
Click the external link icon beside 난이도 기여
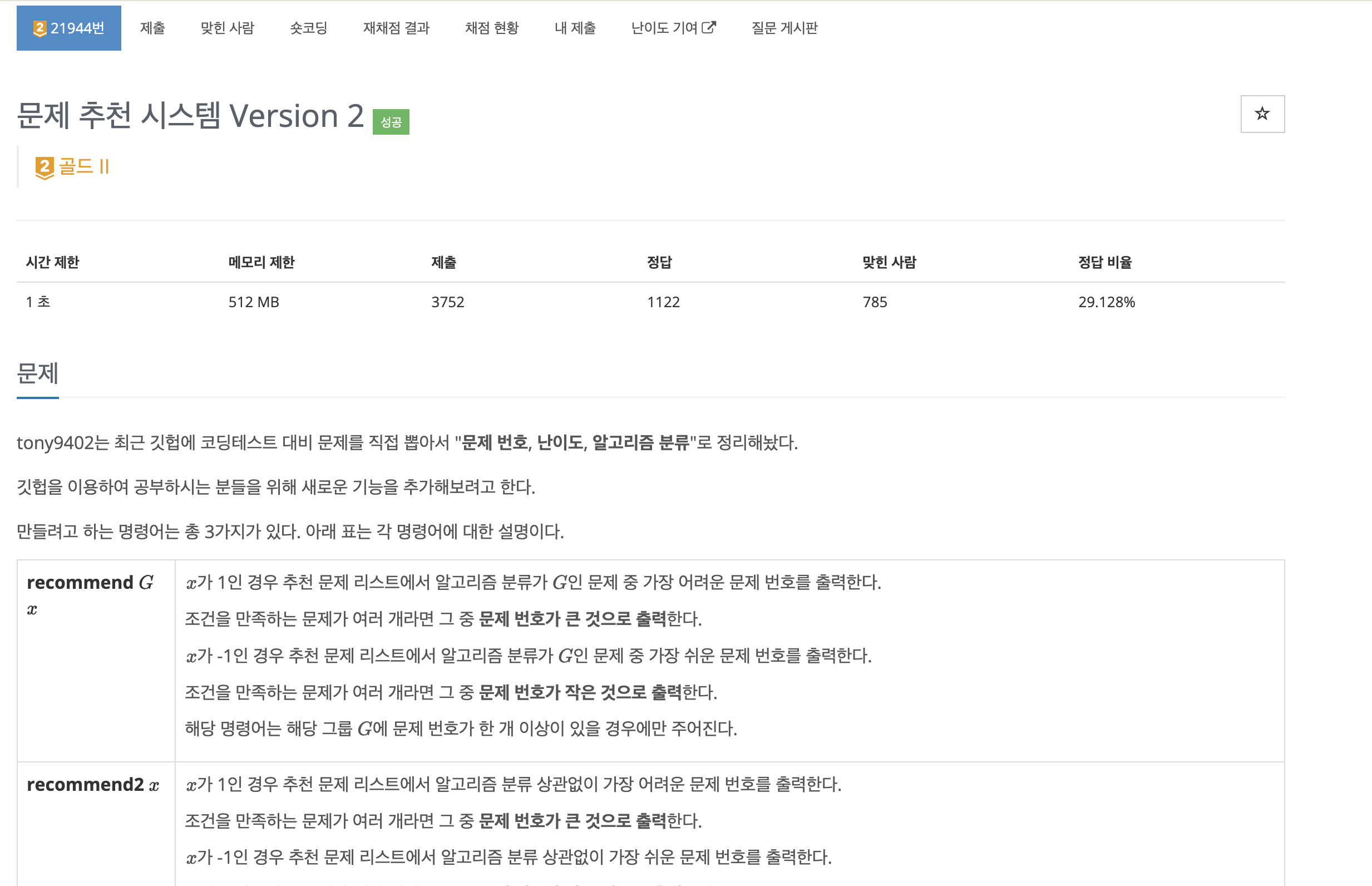709,27
